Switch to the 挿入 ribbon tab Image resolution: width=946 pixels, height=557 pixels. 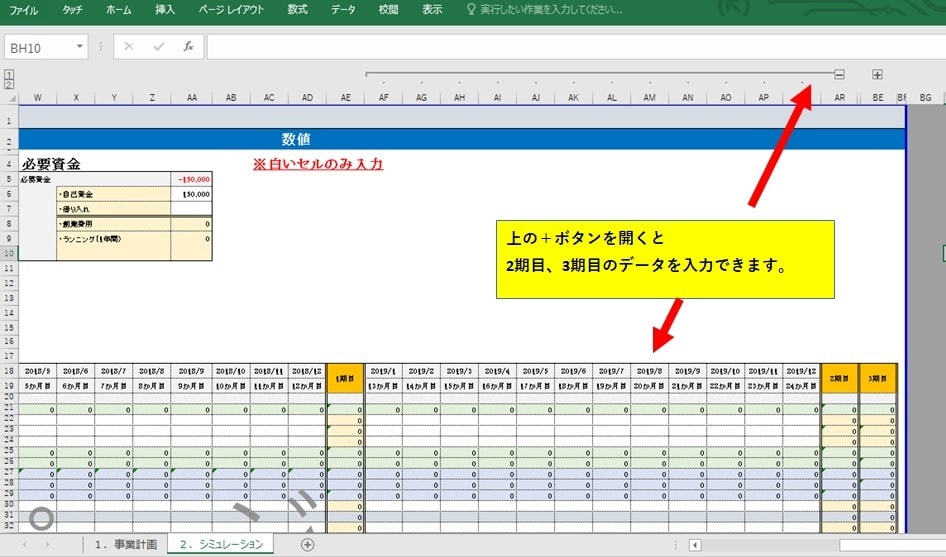pyautogui.click(x=165, y=10)
